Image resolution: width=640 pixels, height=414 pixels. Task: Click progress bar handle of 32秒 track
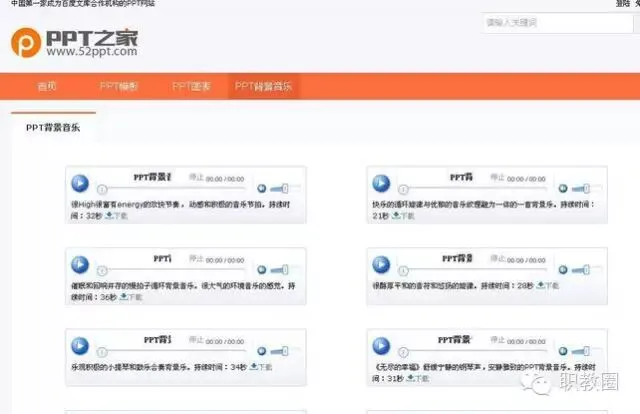point(102,189)
